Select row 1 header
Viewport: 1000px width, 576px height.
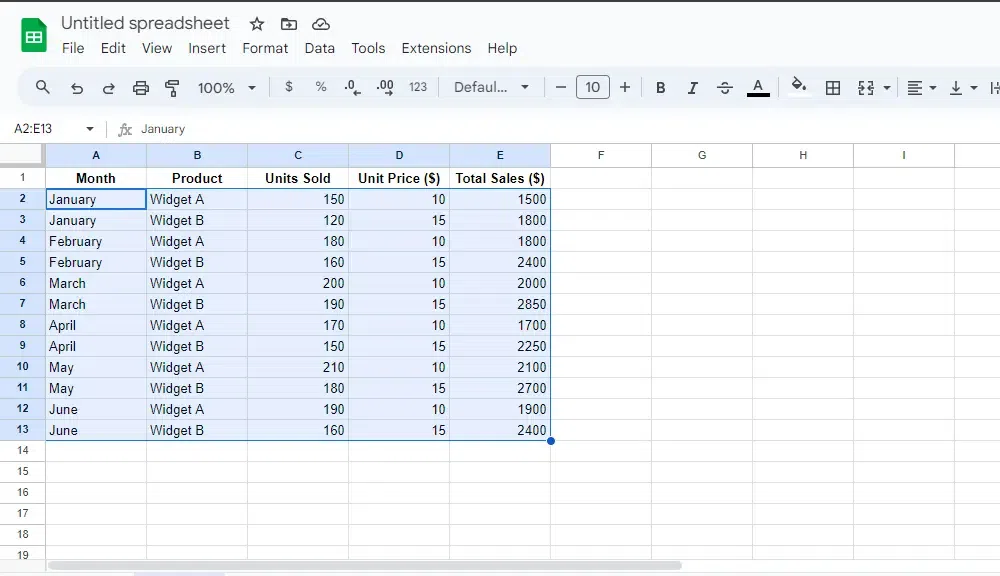(x=22, y=178)
